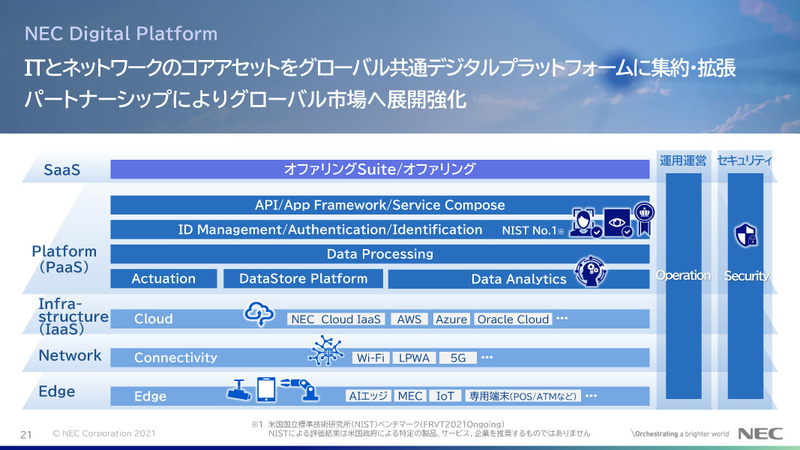The width and height of the screenshot is (800, 450).
Task: Click the Actuation block
Action: 164,279
